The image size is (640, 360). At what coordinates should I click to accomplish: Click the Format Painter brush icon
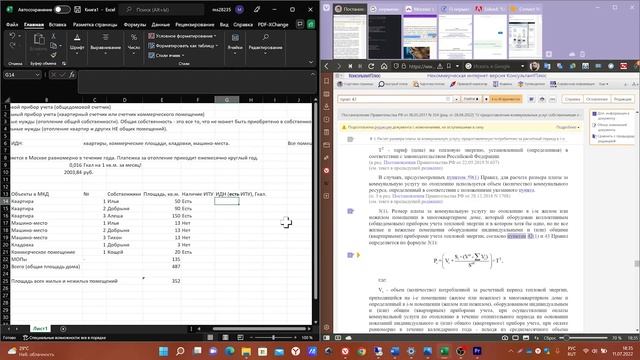coord(53,55)
